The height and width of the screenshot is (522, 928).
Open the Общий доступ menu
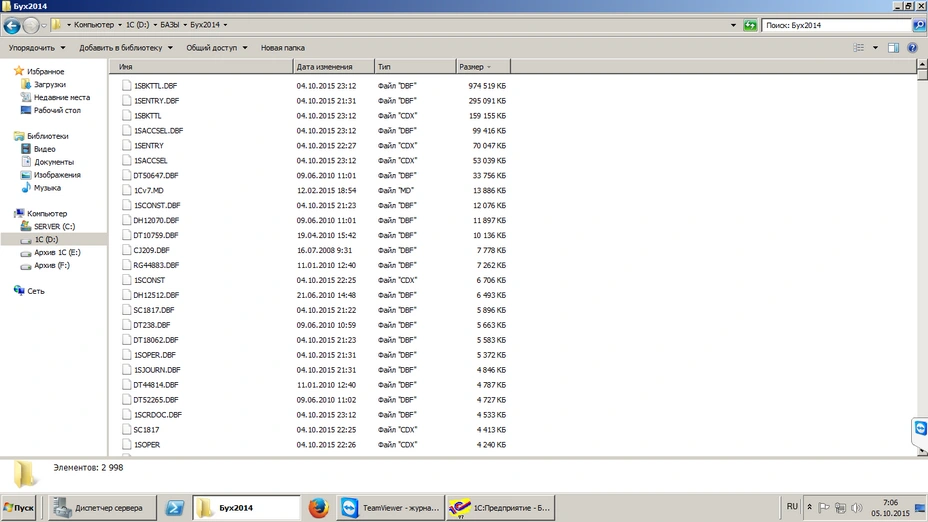[x=217, y=47]
